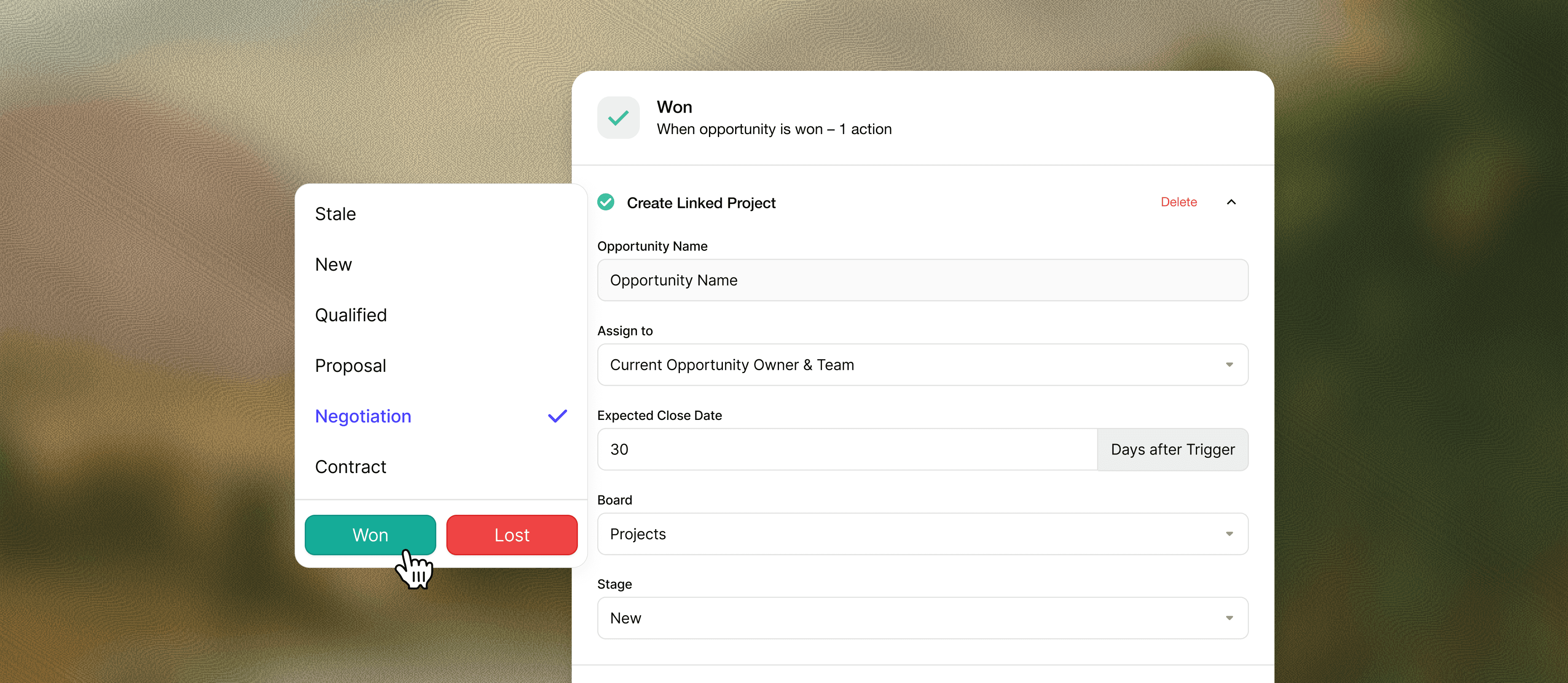Image resolution: width=1568 pixels, height=683 pixels.
Task: Click the green circle check beside Create Linked Project
Action: tap(606, 202)
